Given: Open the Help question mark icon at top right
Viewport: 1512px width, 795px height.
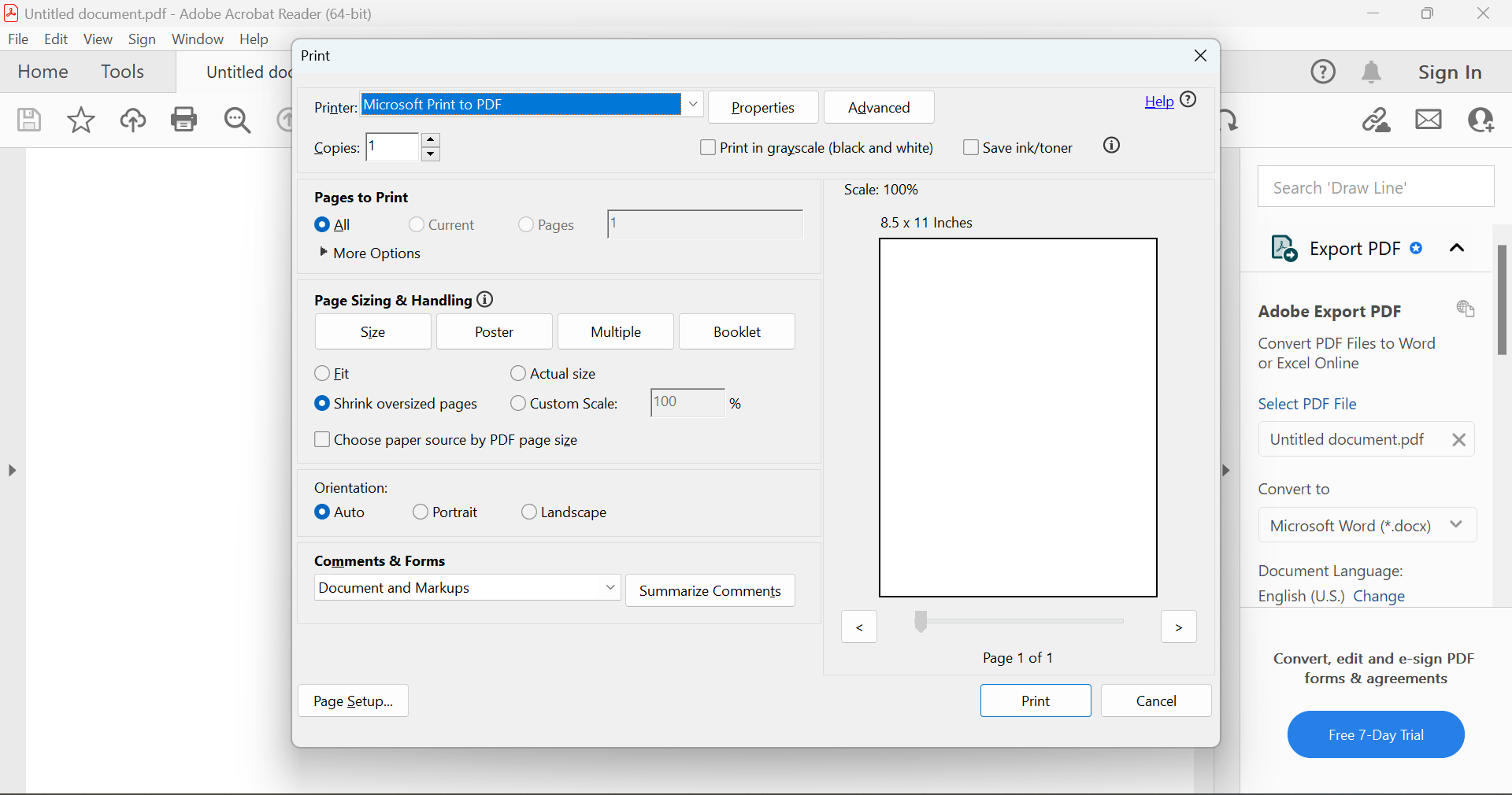Looking at the screenshot, I should tap(1323, 72).
